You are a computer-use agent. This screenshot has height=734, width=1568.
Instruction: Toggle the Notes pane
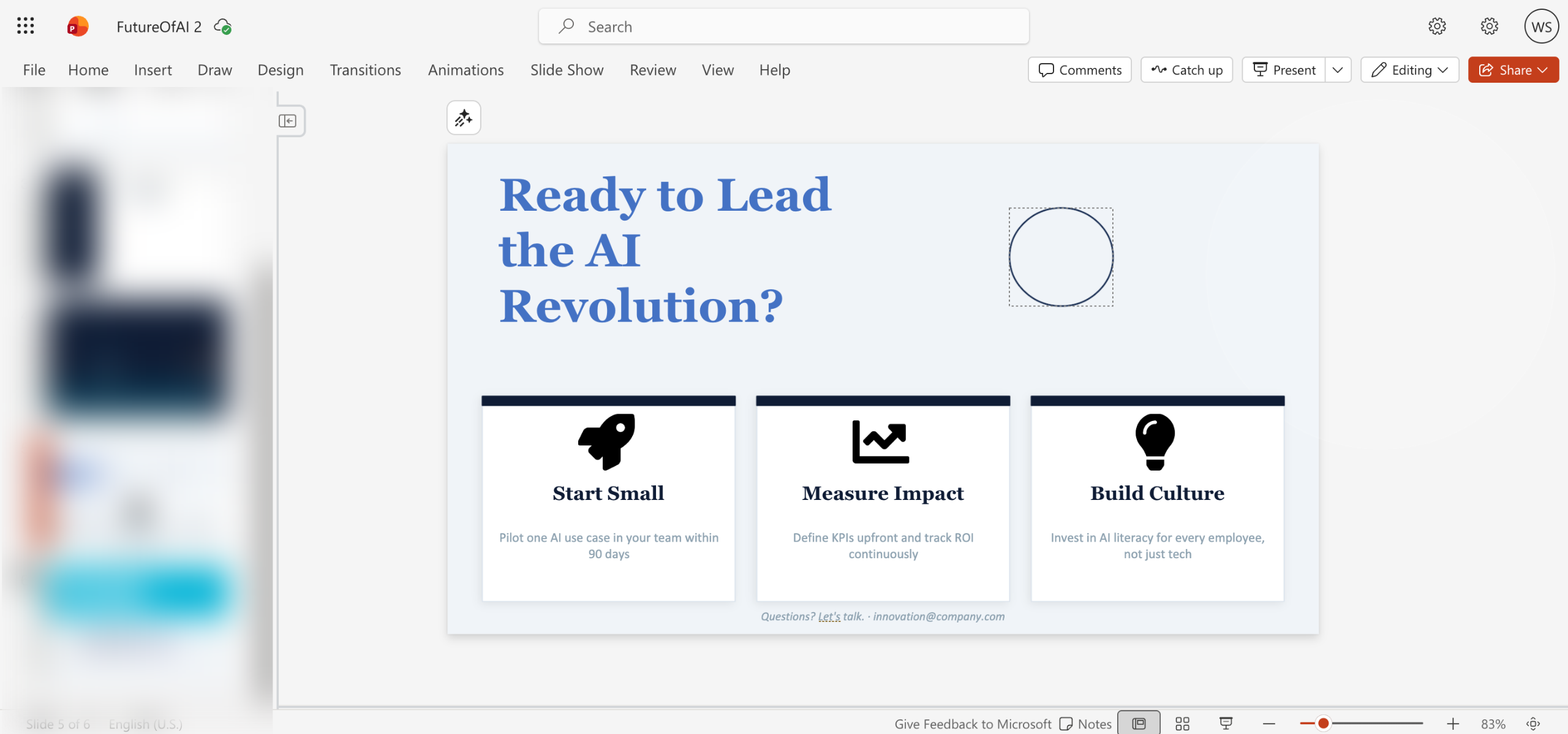tap(1085, 724)
